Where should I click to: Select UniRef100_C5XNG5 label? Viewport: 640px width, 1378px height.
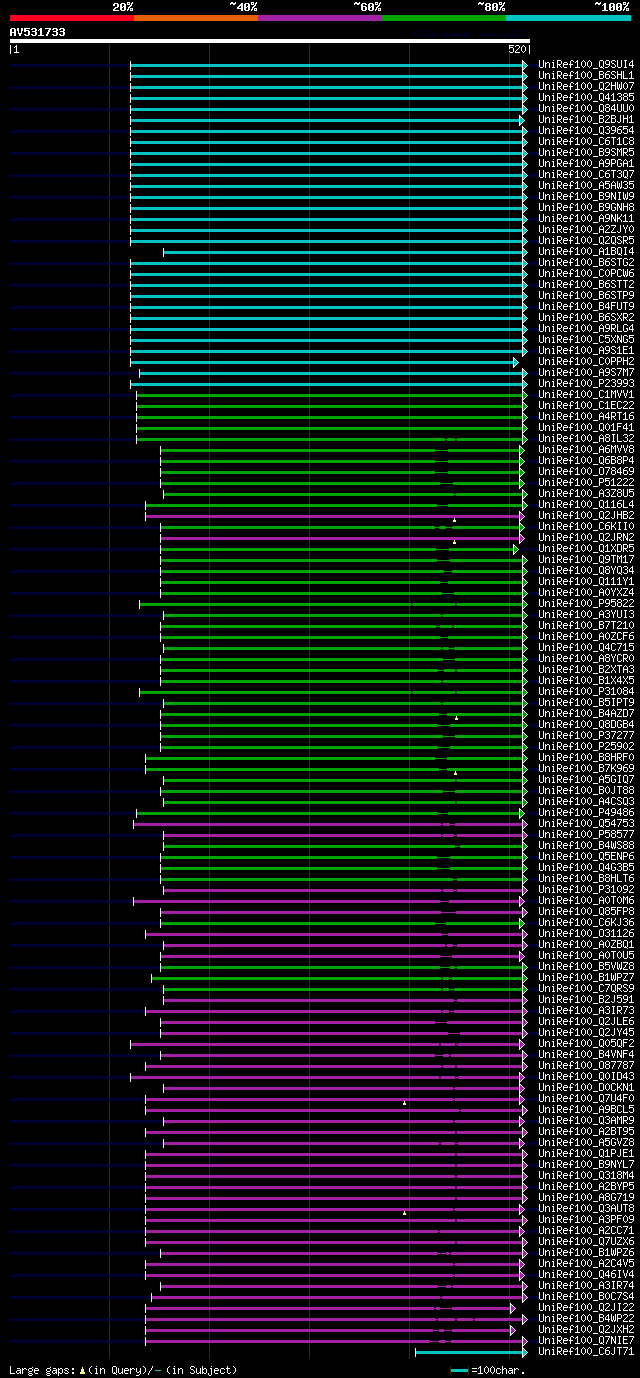point(586,339)
